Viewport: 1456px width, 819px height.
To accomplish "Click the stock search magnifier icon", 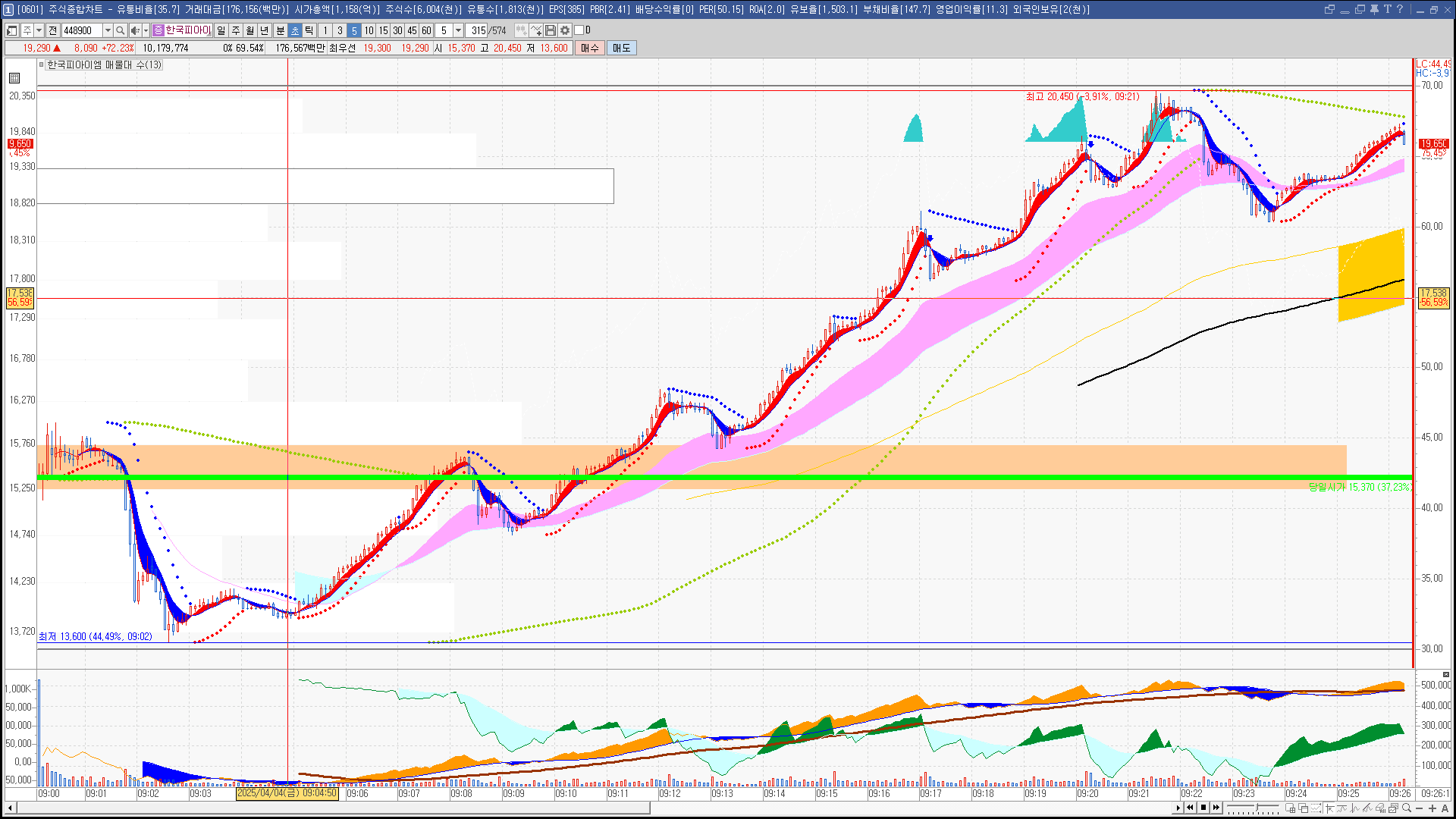I will [120, 30].
